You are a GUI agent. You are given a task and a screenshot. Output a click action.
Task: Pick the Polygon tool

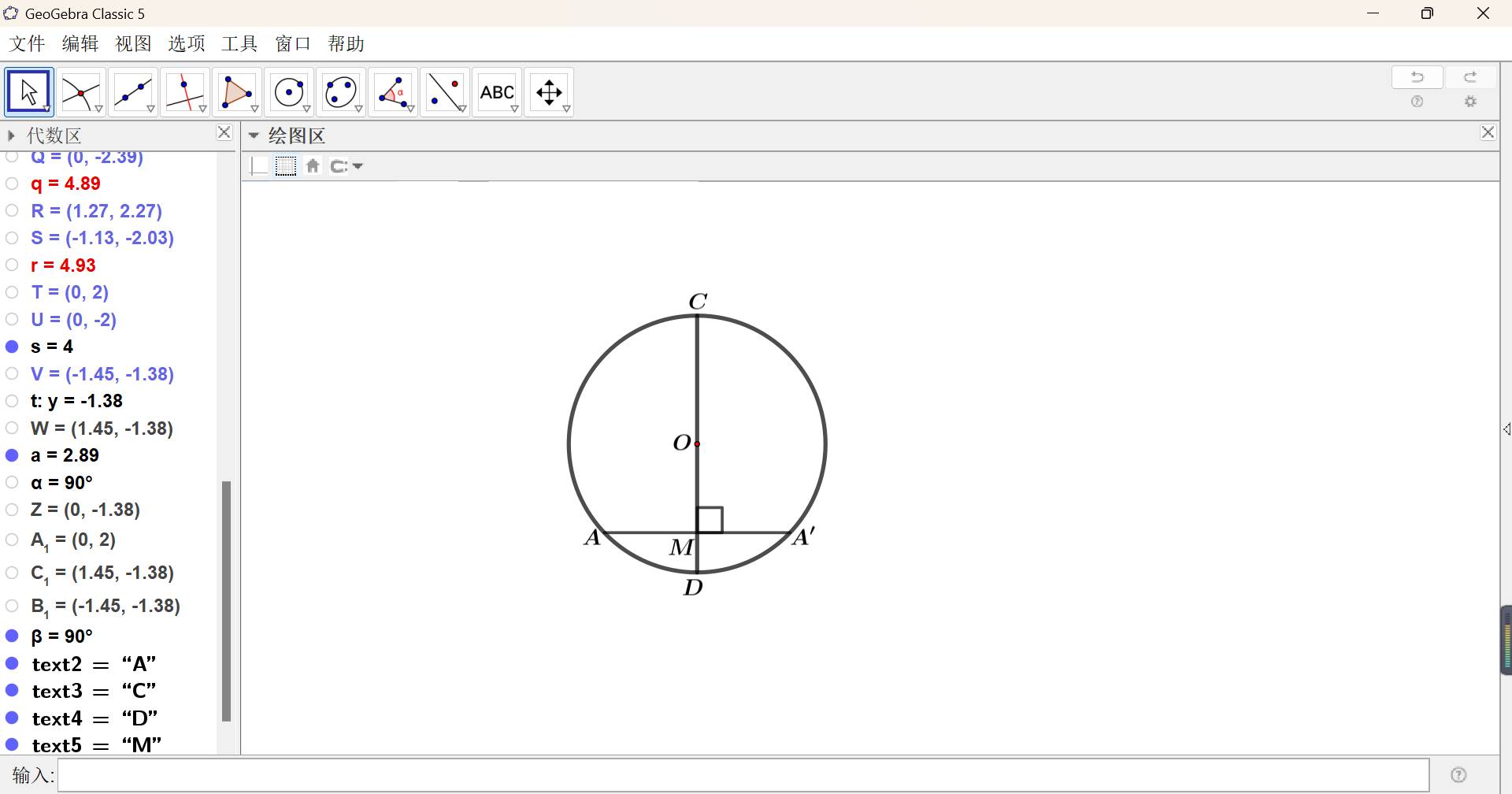point(236,92)
